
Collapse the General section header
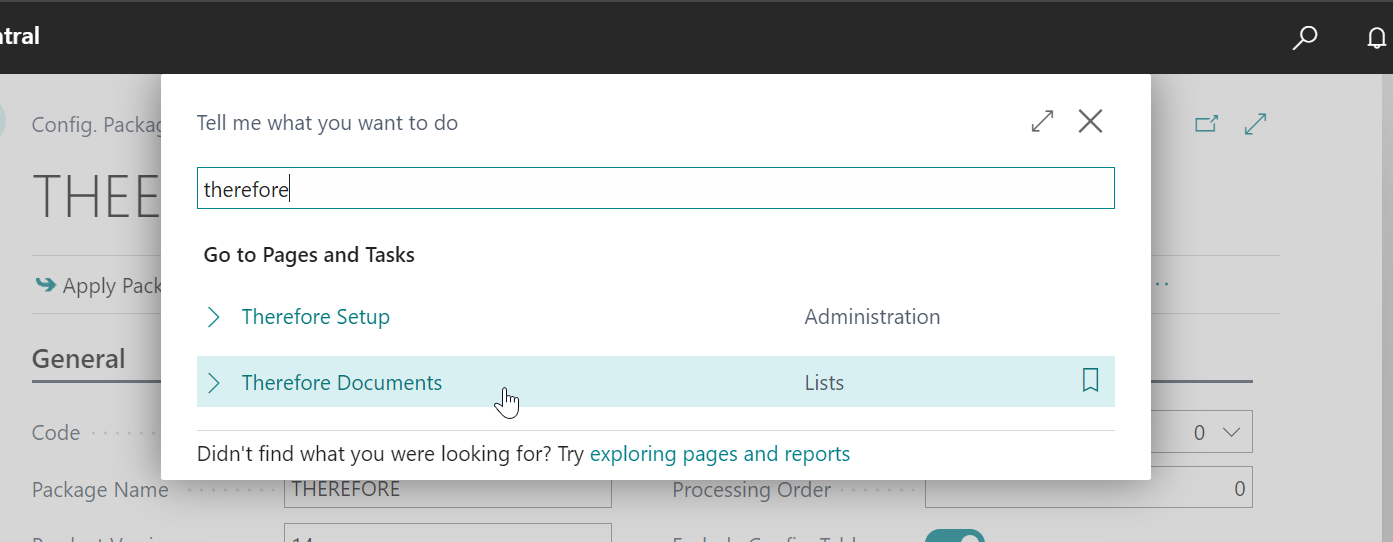tap(79, 359)
